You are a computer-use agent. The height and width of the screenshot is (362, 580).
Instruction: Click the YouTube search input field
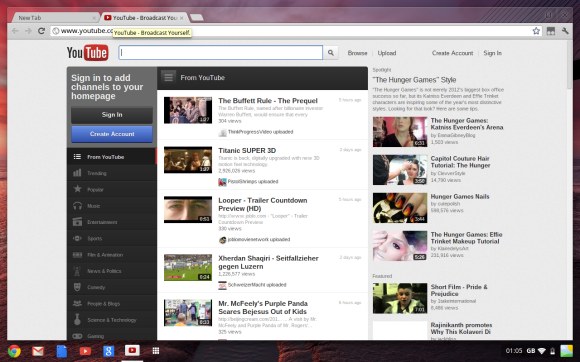pyautogui.click(x=220, y=53)
